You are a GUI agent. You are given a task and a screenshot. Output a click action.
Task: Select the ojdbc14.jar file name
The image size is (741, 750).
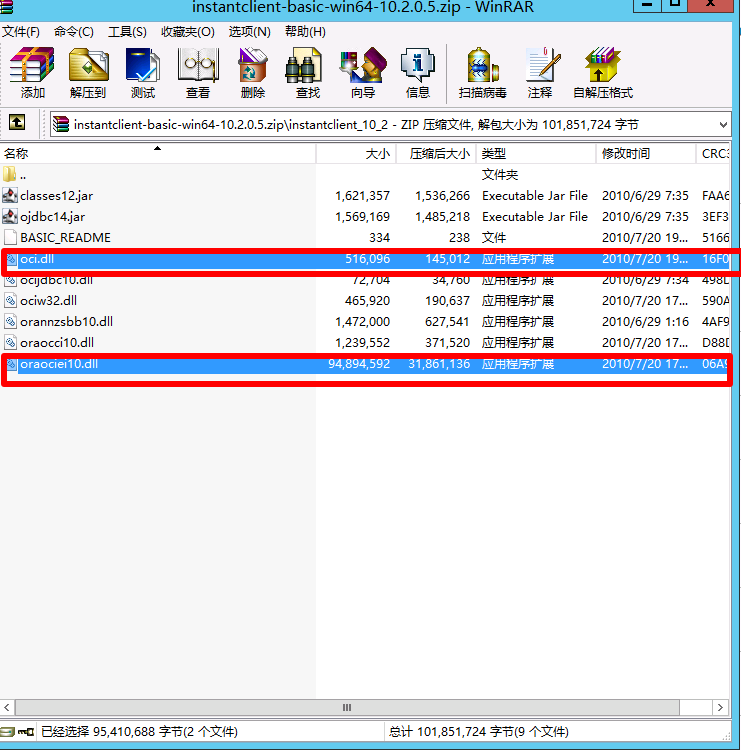pyautogui.click(x=53, y=217)
